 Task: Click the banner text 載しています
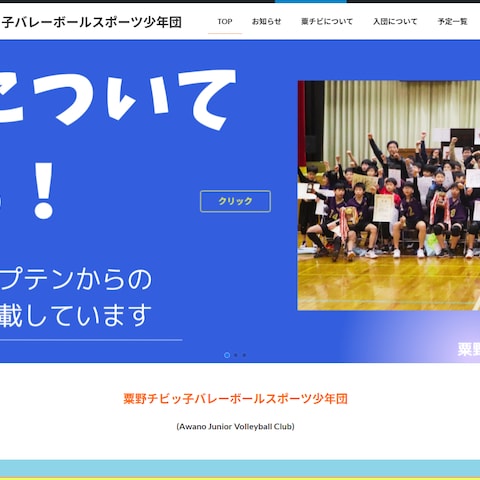tap(76, 315)
